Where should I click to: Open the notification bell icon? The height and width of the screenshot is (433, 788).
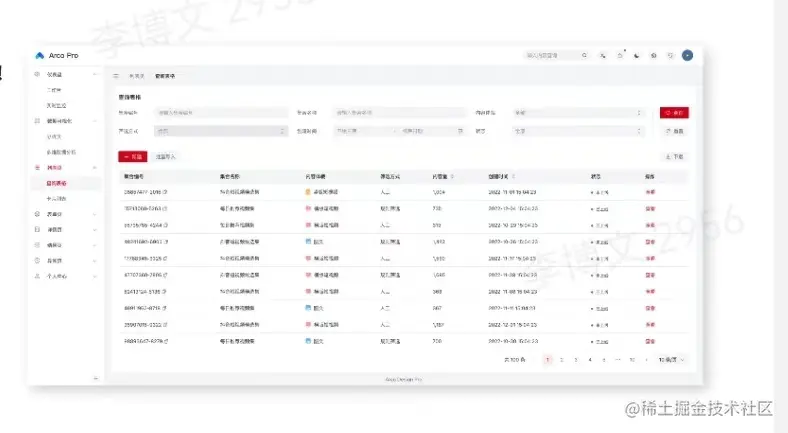click(620, 55)
